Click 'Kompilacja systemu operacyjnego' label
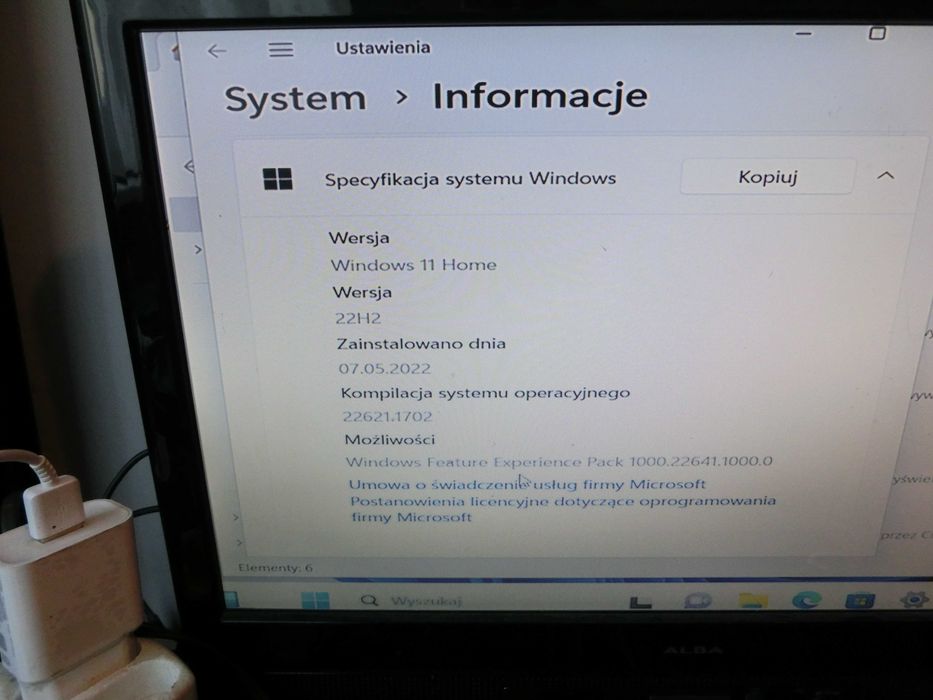The height and width of the screenshot is (700, 933). click(x=485, y=393)
